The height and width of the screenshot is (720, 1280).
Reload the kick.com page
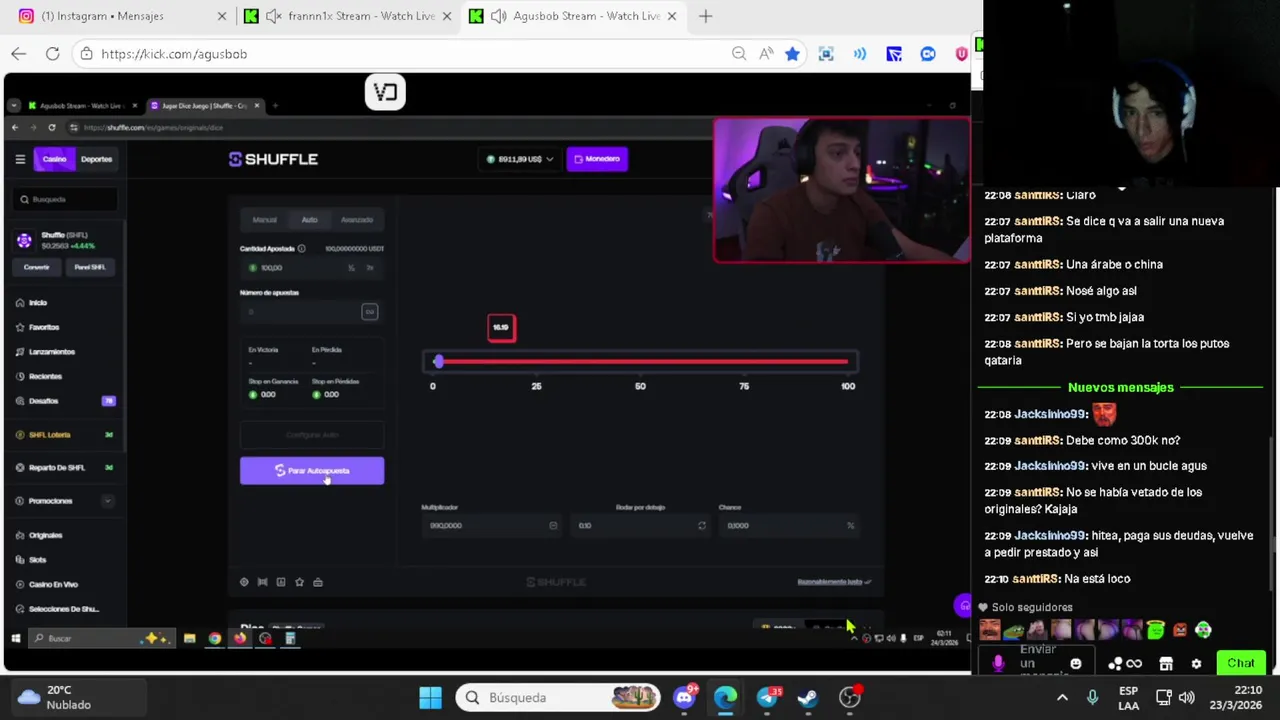52,54
